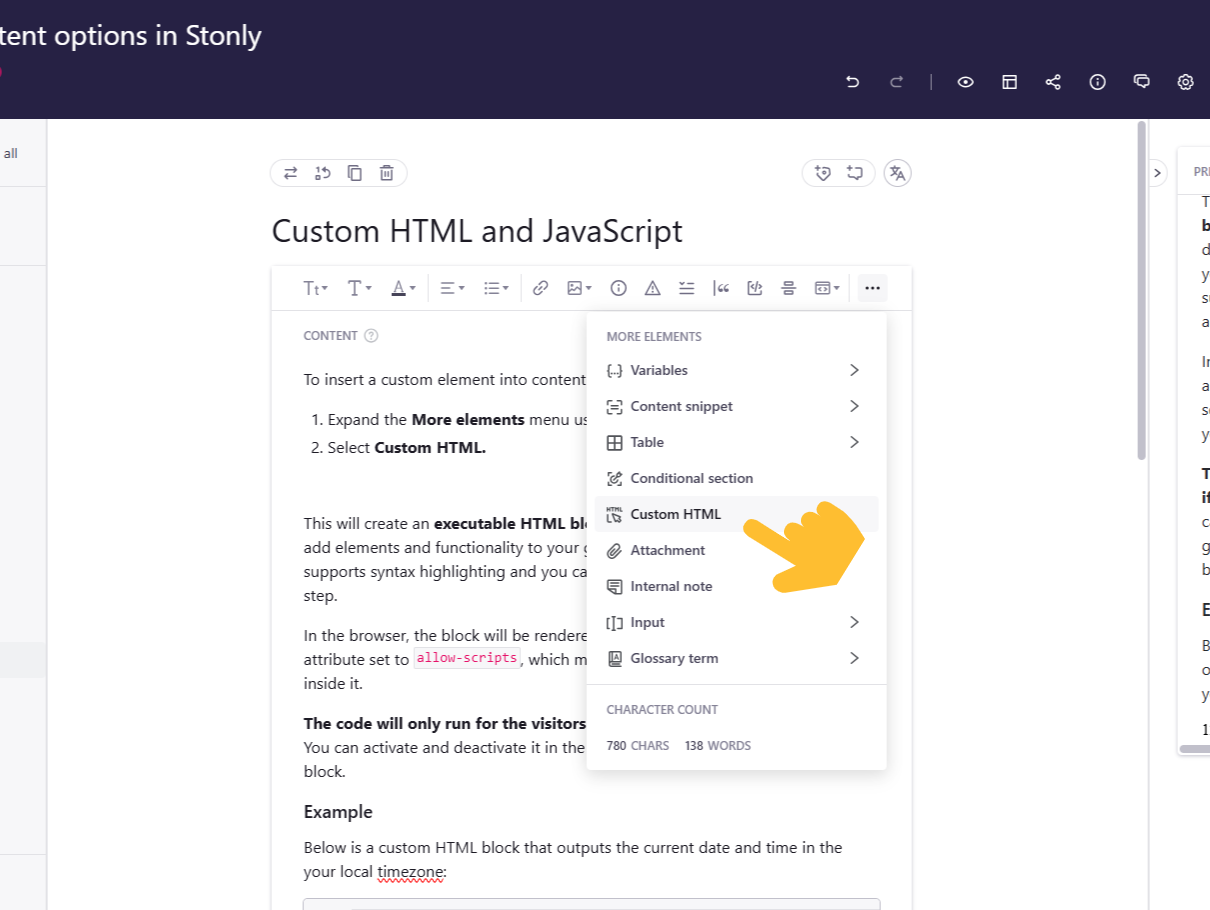Delete the step using the trash icon
This screenshot has height=910, width=1210.
(386, 172)
